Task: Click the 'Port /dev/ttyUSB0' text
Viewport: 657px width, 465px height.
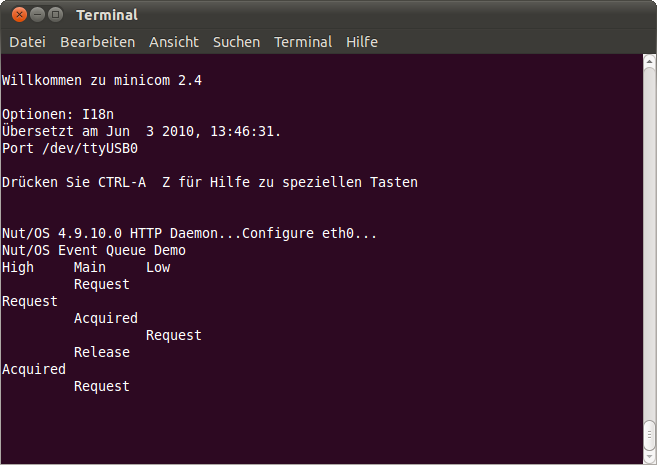Action: 70,148
